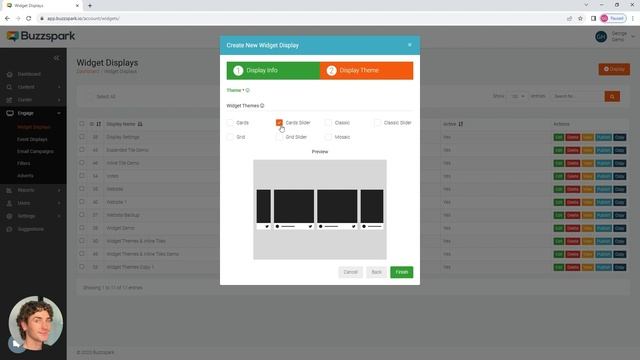Image resolution: width=640 pixels, height=360 pixels.
Task: Click the GH user avatar icon
Action: click(601, 37)
